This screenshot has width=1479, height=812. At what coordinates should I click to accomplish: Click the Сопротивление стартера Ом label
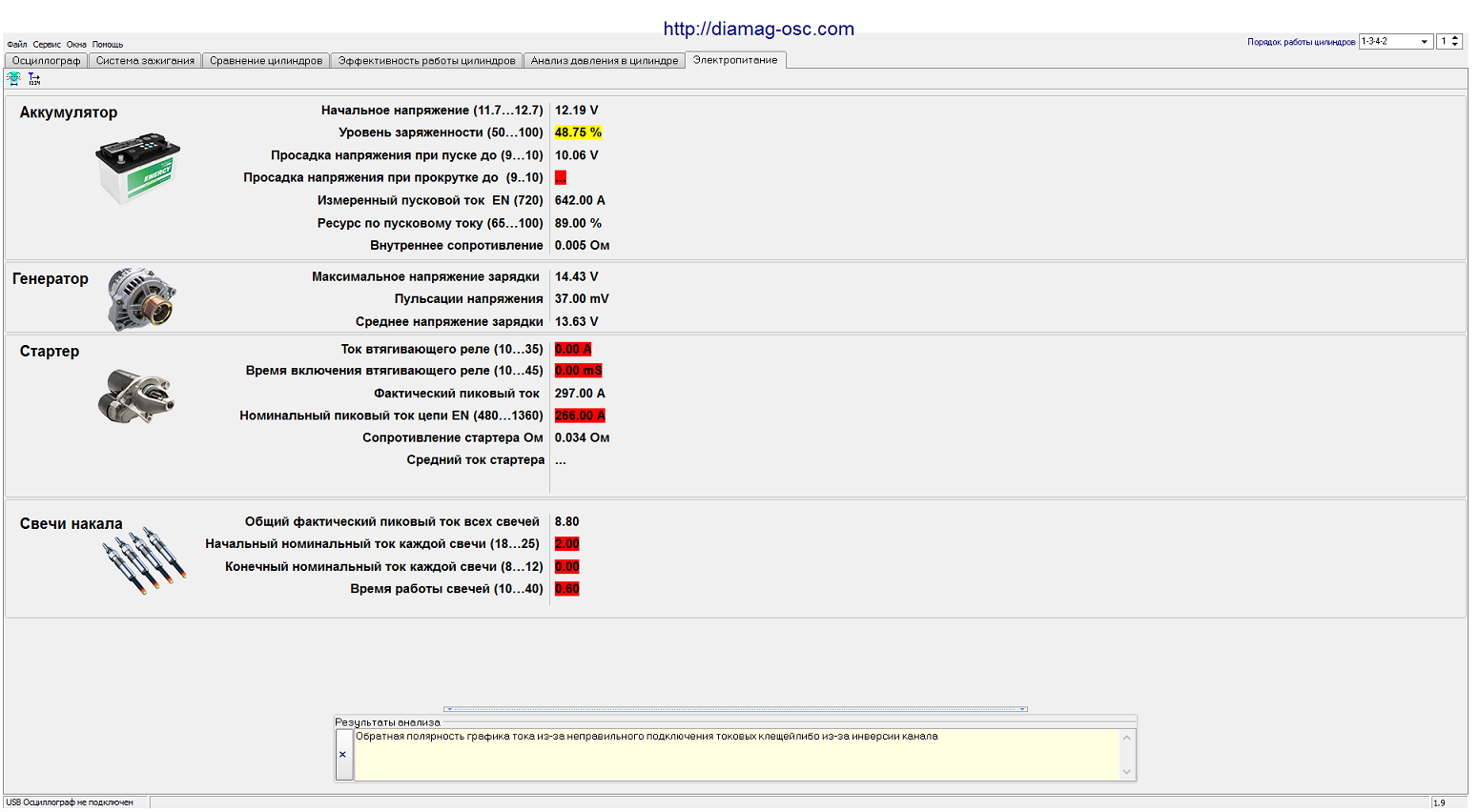pyautogui.click(x=453, y=438)
